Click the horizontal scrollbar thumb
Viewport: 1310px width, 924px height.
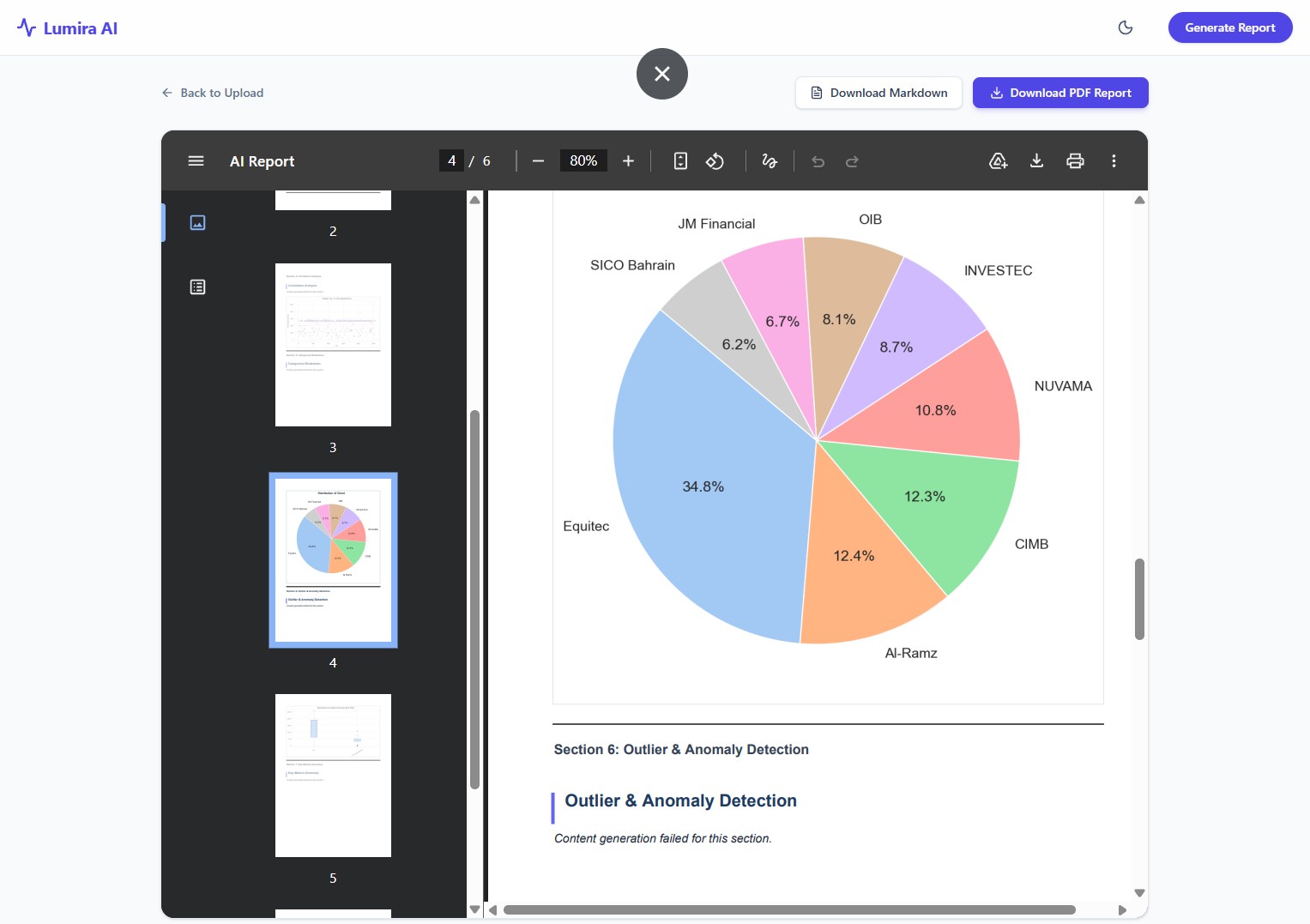[789, 910]
